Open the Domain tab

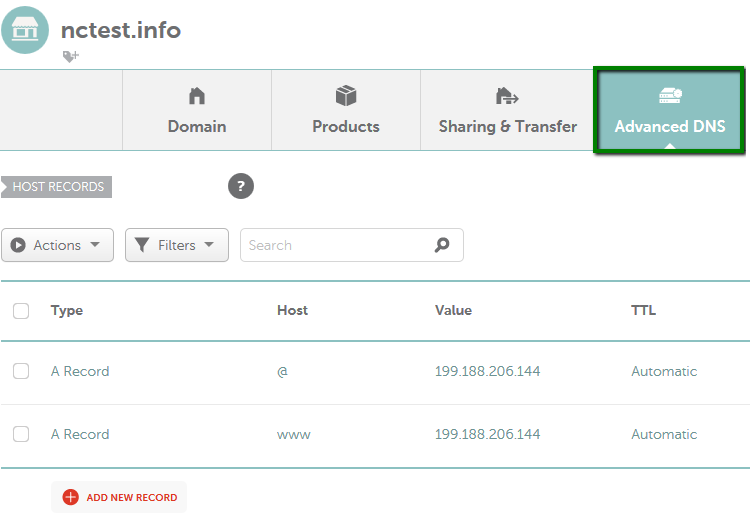coord(197,110)
